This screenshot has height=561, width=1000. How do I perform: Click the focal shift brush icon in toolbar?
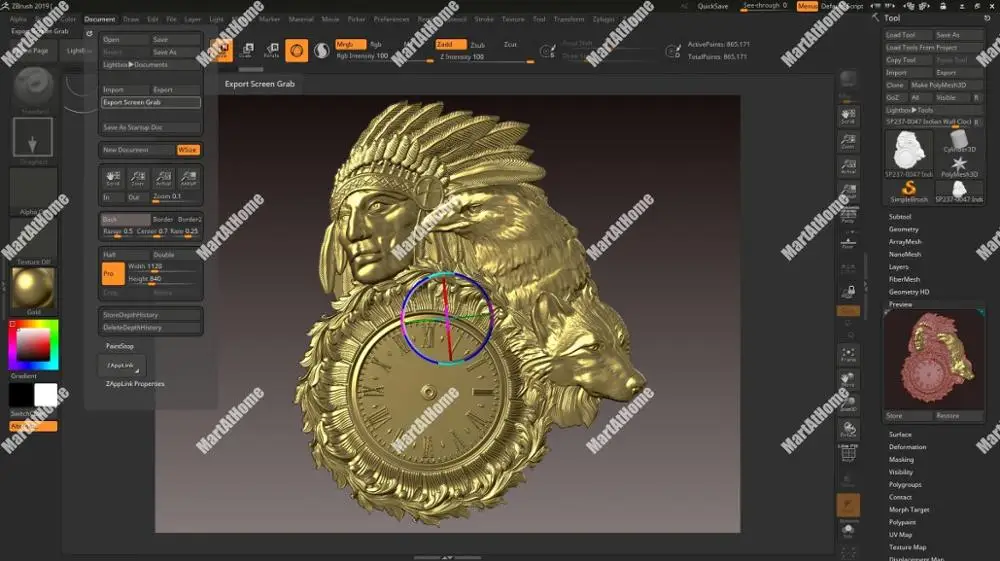547,51
